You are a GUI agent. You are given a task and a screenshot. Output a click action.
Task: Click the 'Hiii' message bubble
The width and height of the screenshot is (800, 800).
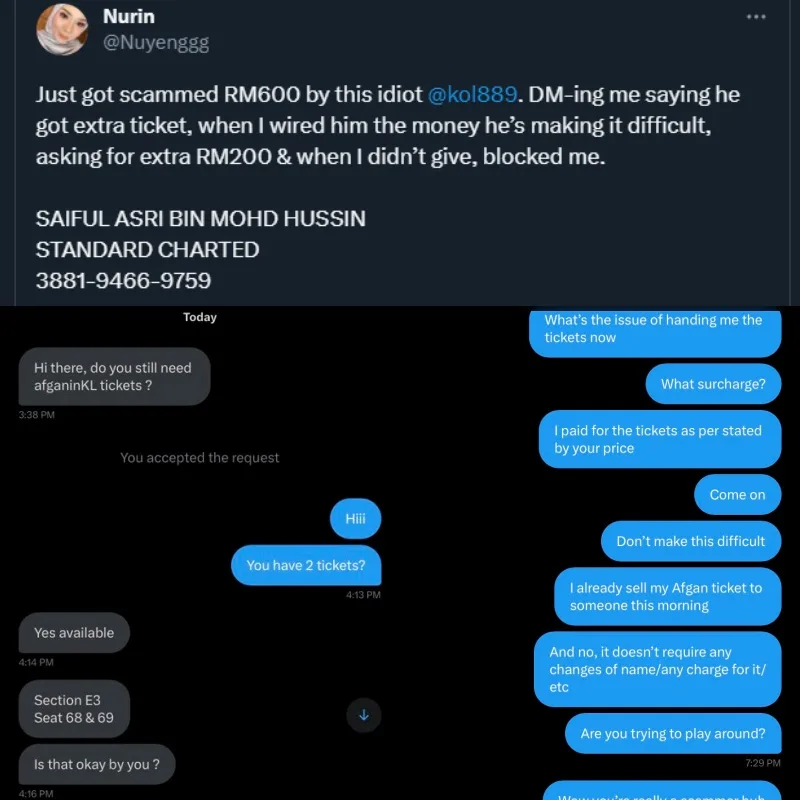click(x=356, y=519)
